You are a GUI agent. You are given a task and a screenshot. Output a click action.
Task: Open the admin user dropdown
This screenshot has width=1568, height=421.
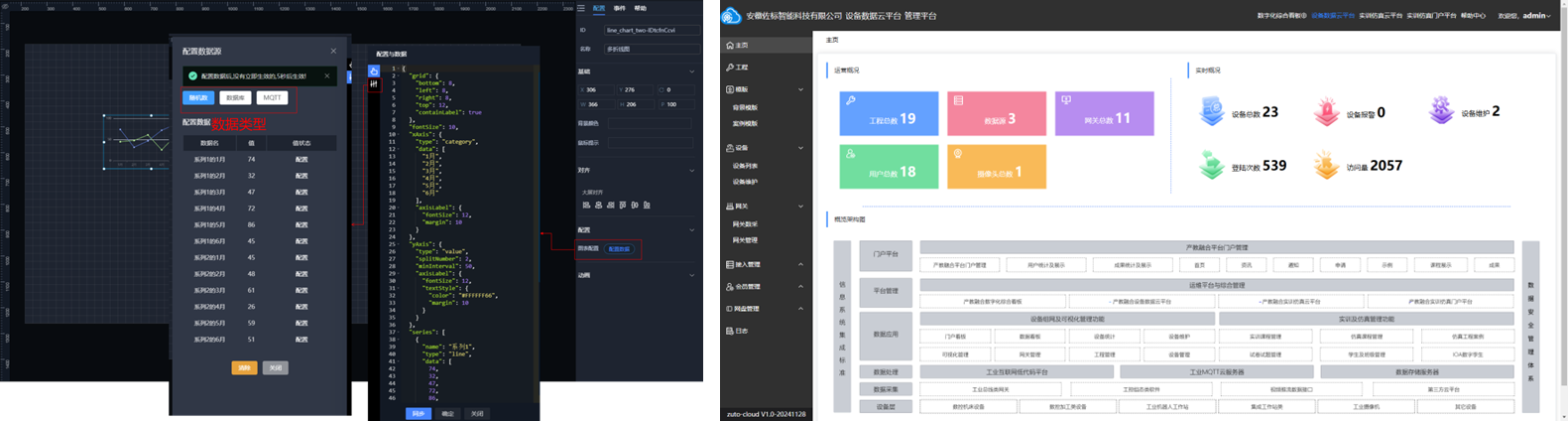(1536, 16)
